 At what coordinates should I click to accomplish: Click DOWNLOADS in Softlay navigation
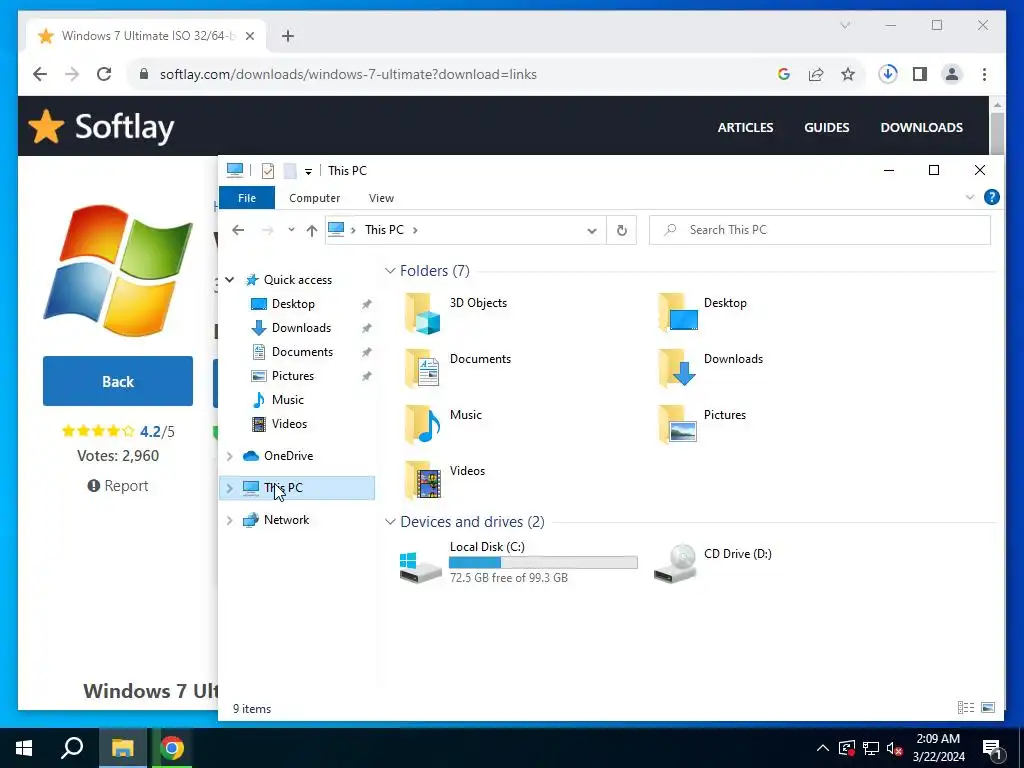point(921,127)
